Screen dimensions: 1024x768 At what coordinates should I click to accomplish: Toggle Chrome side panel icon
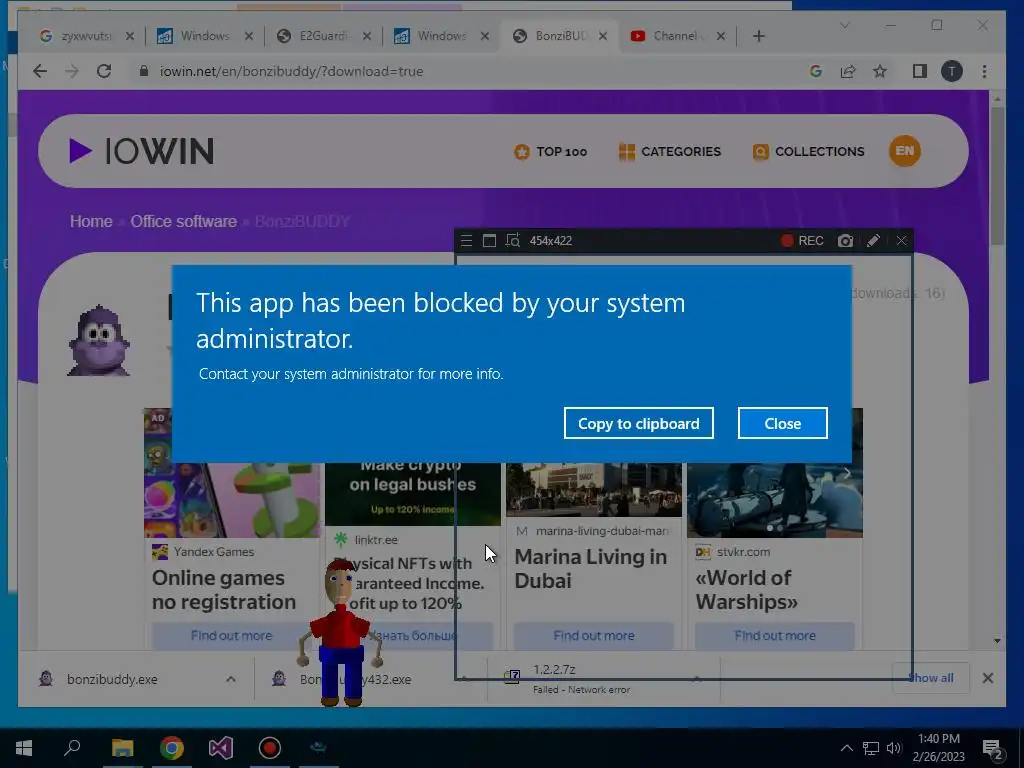(920, 71)
